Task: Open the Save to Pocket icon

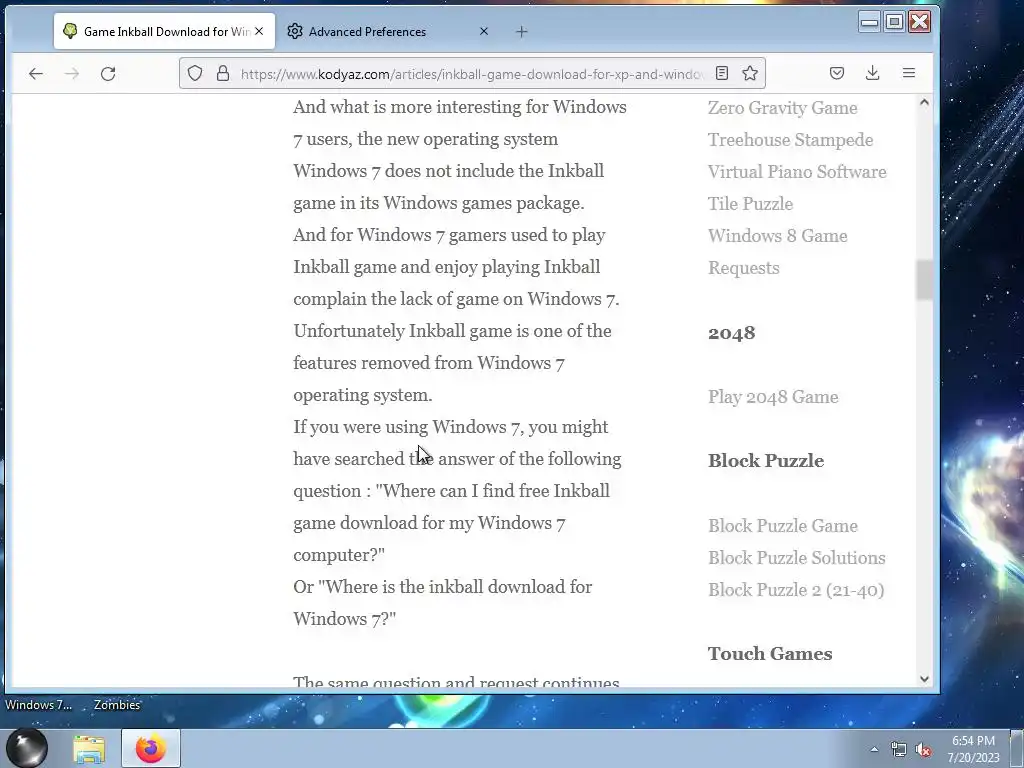Action: 837,73
